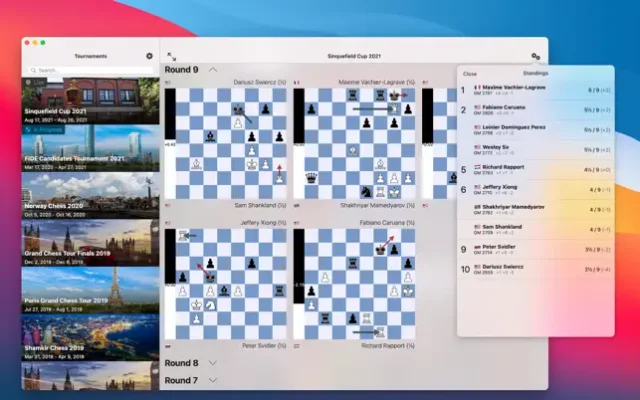Open the Norway Chess 2020 tournament
640x400 pixels.
[90, 196]
